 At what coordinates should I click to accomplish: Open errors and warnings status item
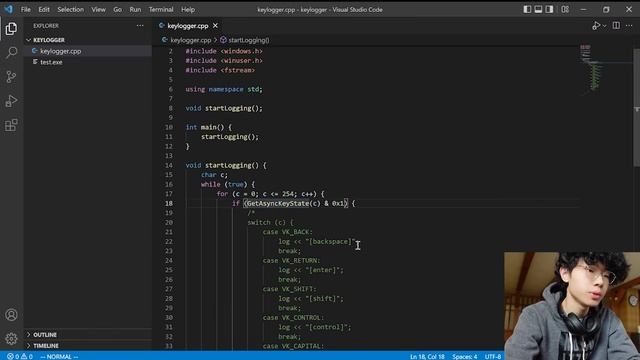[20, 356]
